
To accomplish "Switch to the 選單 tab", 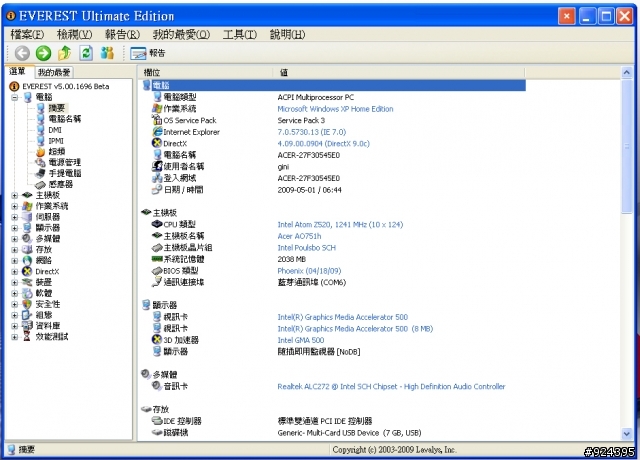I will (18, 71).
